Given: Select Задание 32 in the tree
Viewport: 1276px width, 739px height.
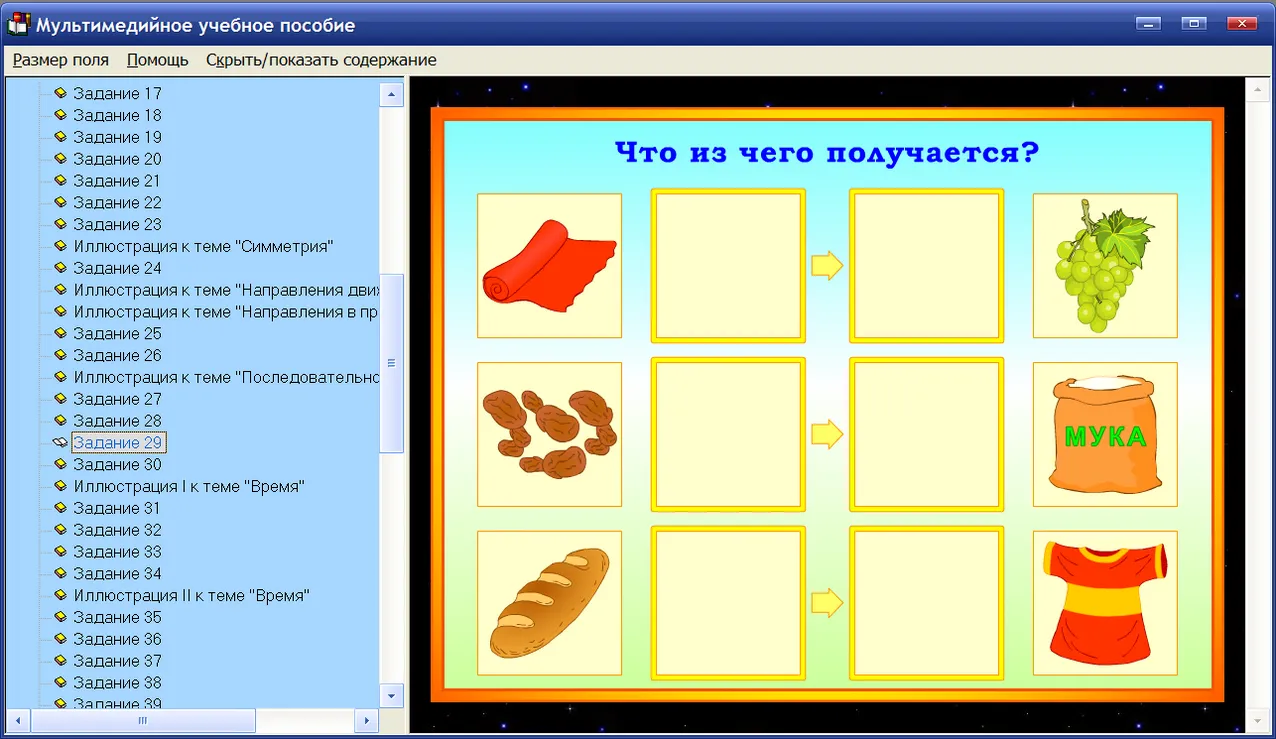Looking at the screenshot, I should 117,530.
